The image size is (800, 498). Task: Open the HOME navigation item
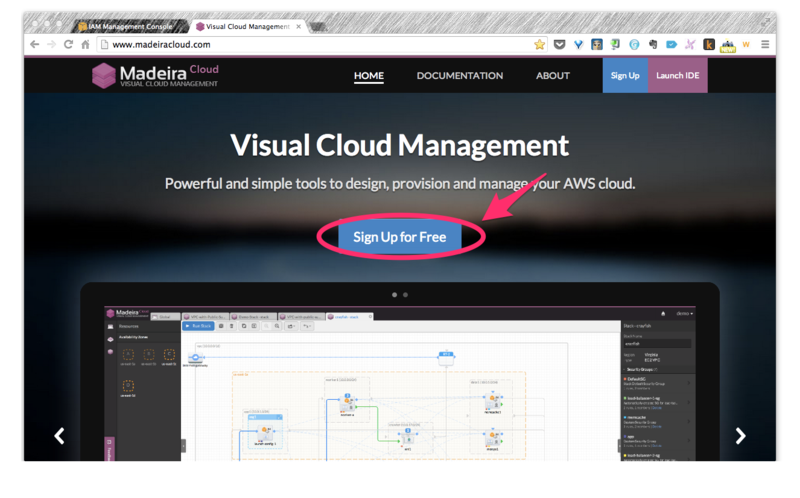369,76
